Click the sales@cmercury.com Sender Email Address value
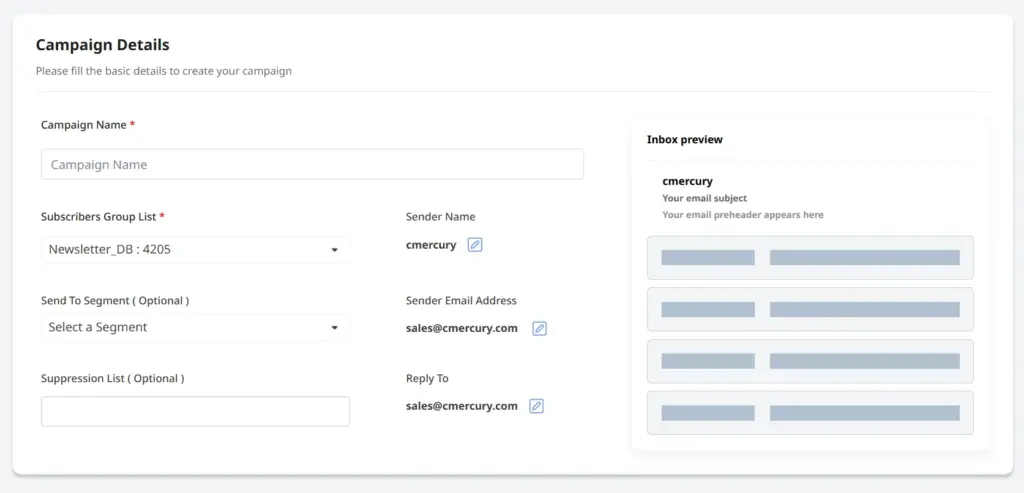1024x493 pixels. tap(462, 328)
